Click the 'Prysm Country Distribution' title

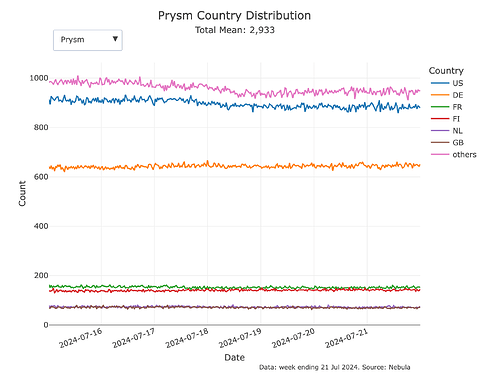pyautogui.click(x=234, y=16)
